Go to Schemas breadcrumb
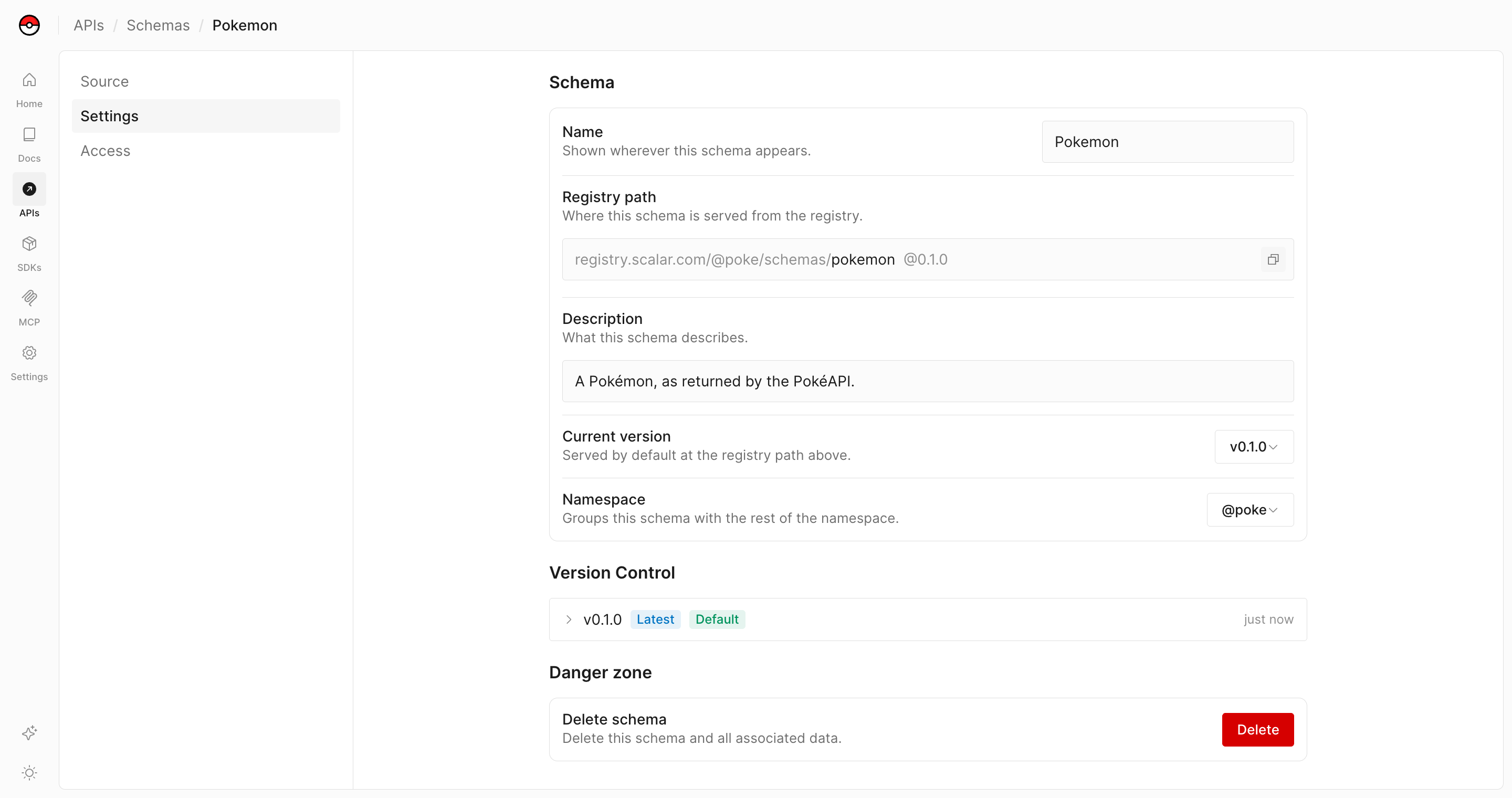Viewport: 1512px width, 798px height. (158, 25)
